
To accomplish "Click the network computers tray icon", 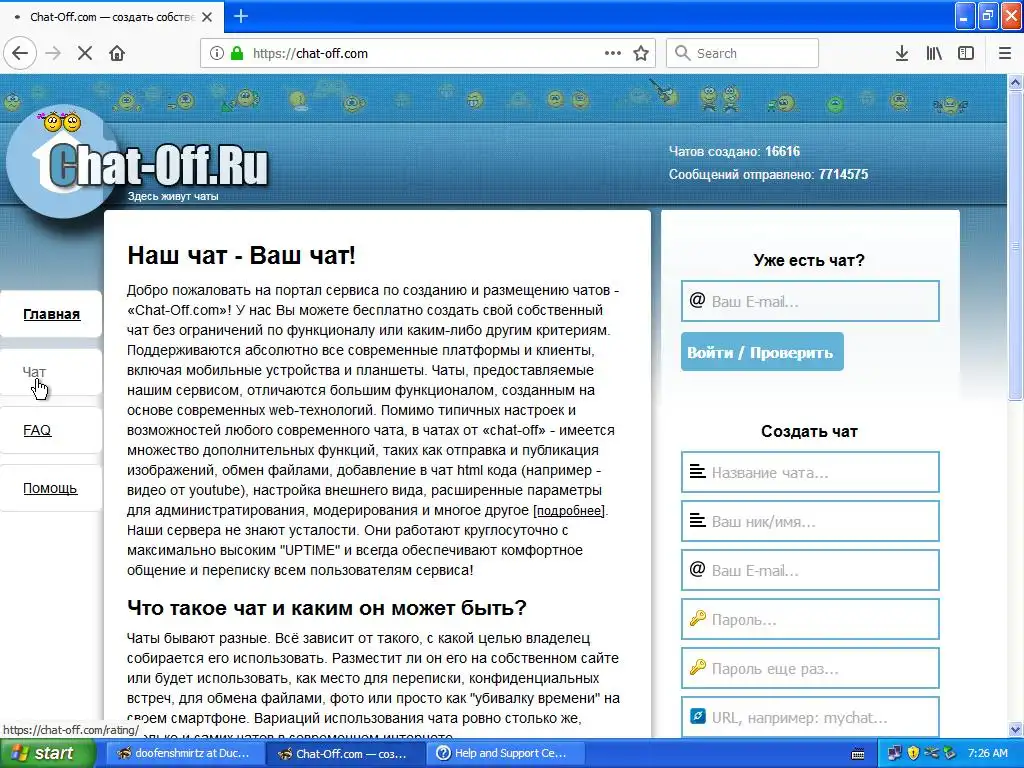I will (894, 754).
